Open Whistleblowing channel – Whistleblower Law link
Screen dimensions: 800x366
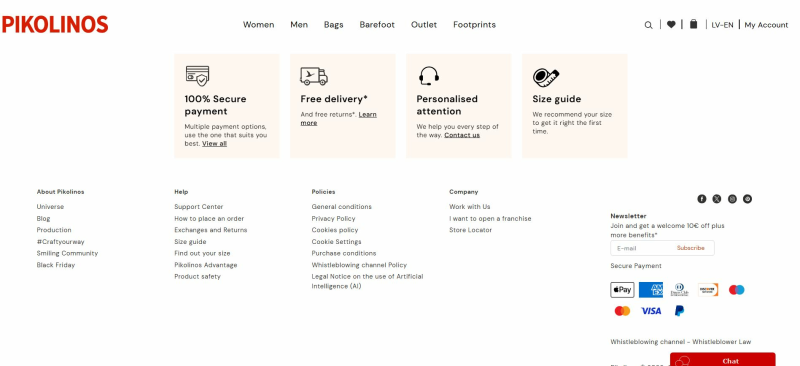click(x=681, y=342)
